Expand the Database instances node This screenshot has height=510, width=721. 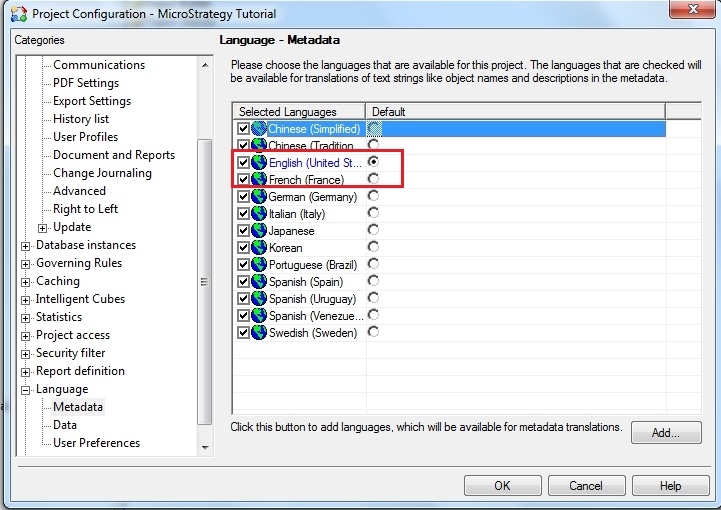point(26,246)
